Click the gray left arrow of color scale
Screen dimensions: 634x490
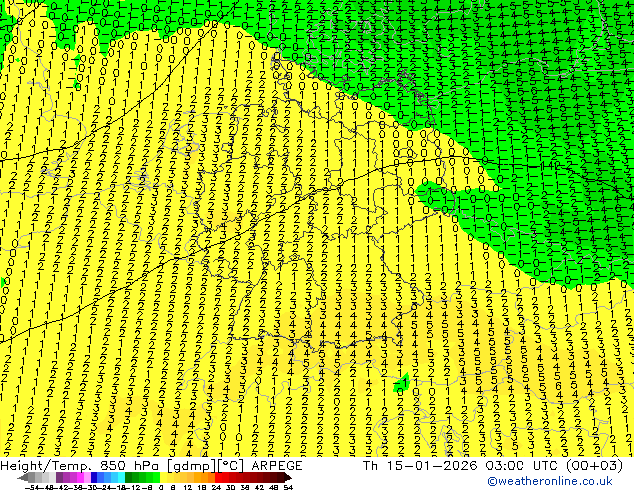(x=23, y=478)
